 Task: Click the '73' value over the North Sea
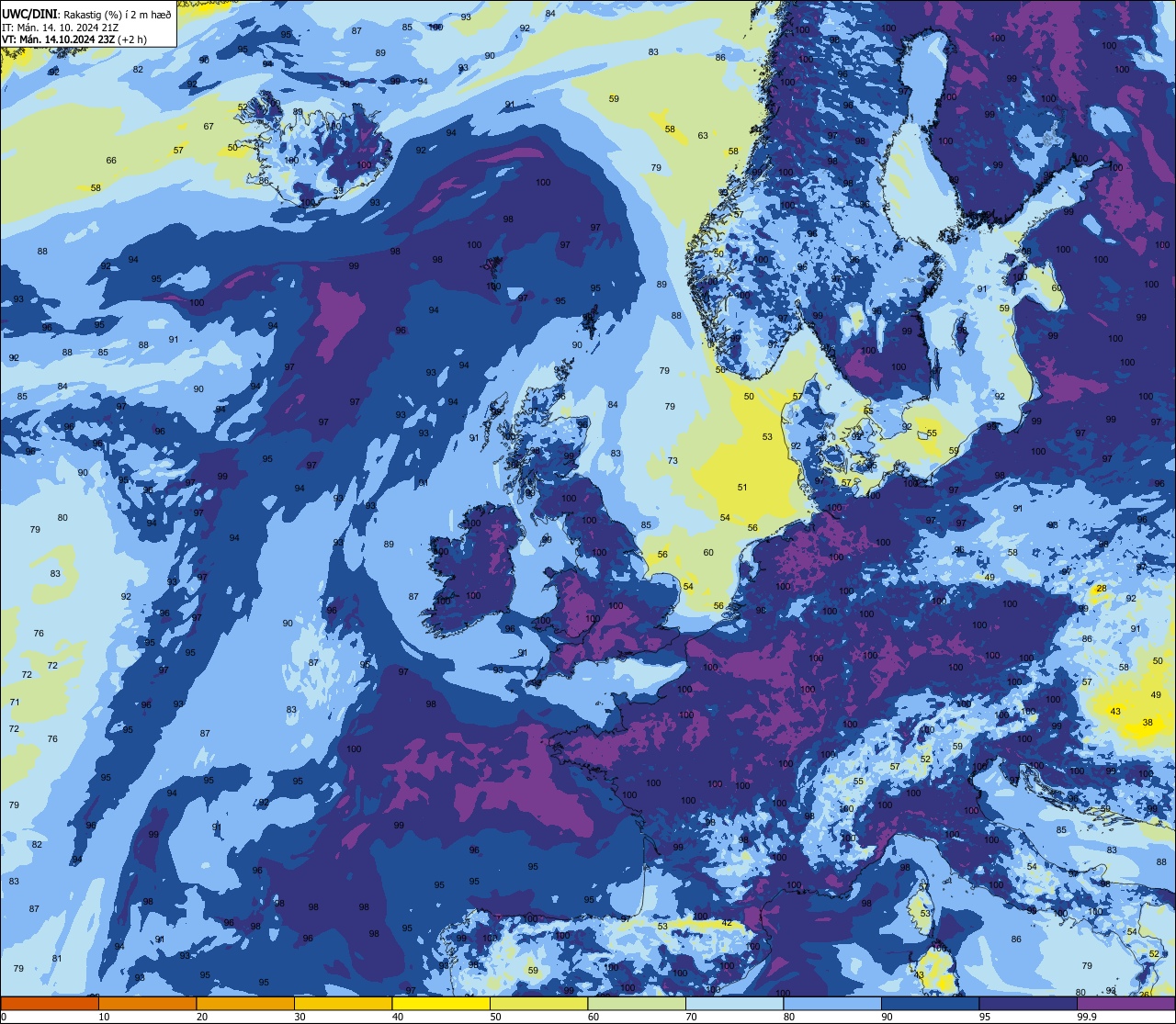[673, 461]
